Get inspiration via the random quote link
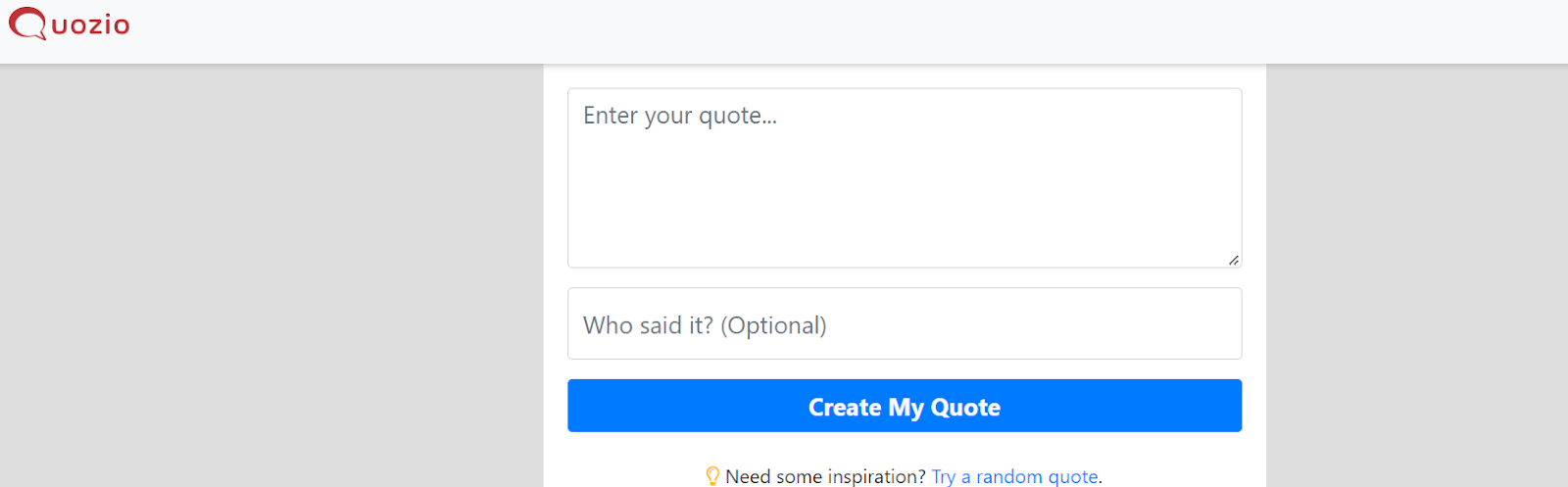Screen dimensions: 1568x487 point(1014,476)
